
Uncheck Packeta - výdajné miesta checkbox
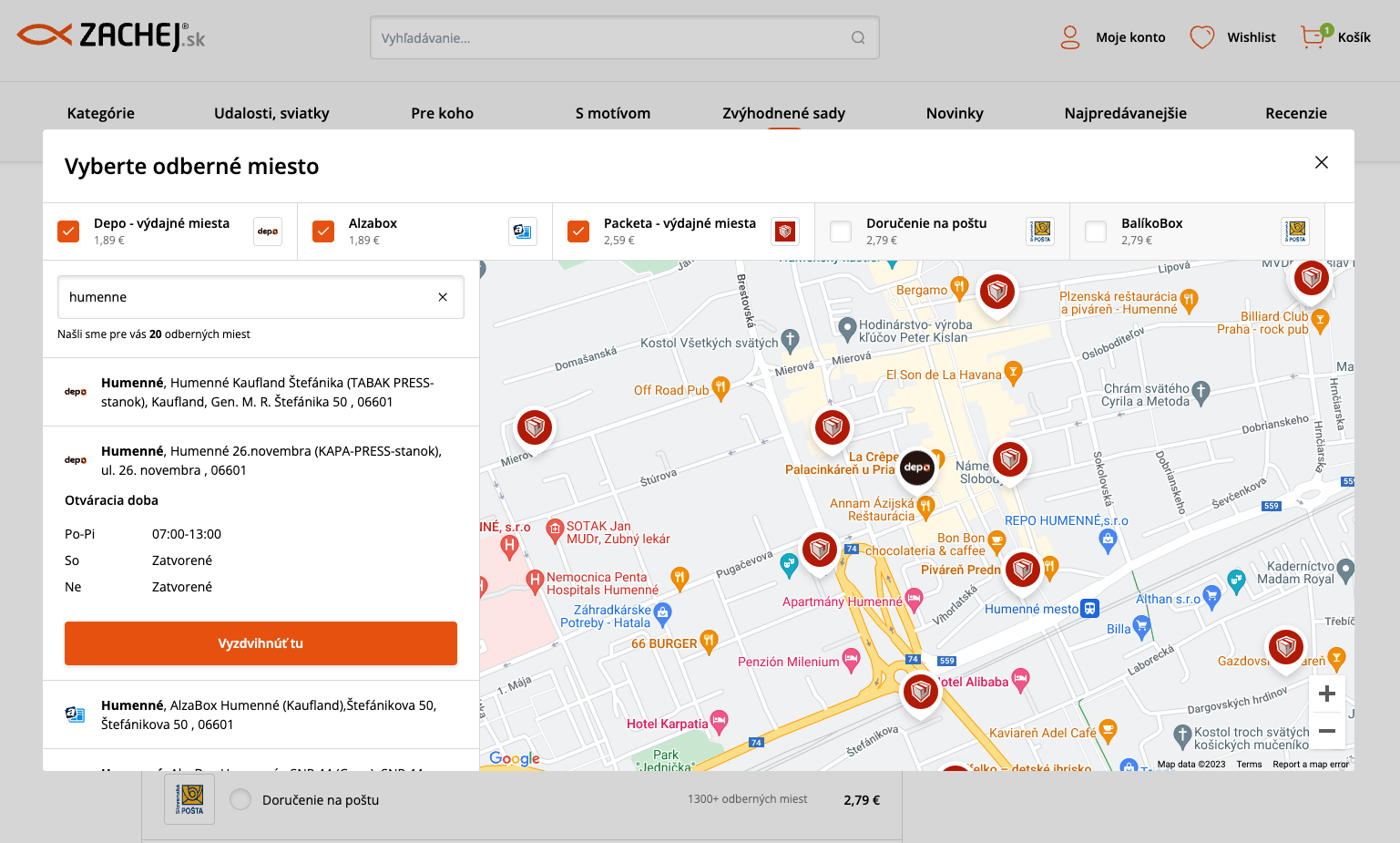coord(578,231)
